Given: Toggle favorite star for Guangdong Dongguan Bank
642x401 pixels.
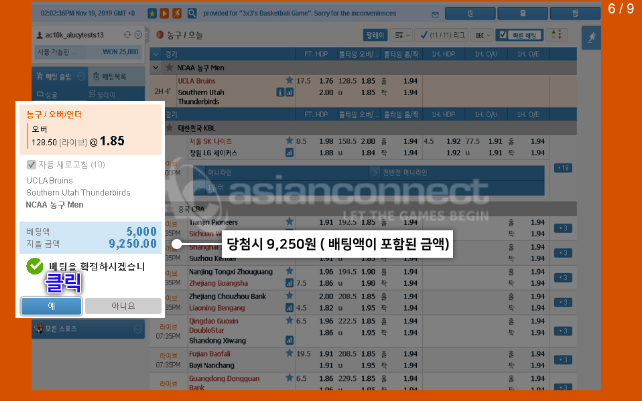Looking at the screenshot, I should (x=289, y=378).
